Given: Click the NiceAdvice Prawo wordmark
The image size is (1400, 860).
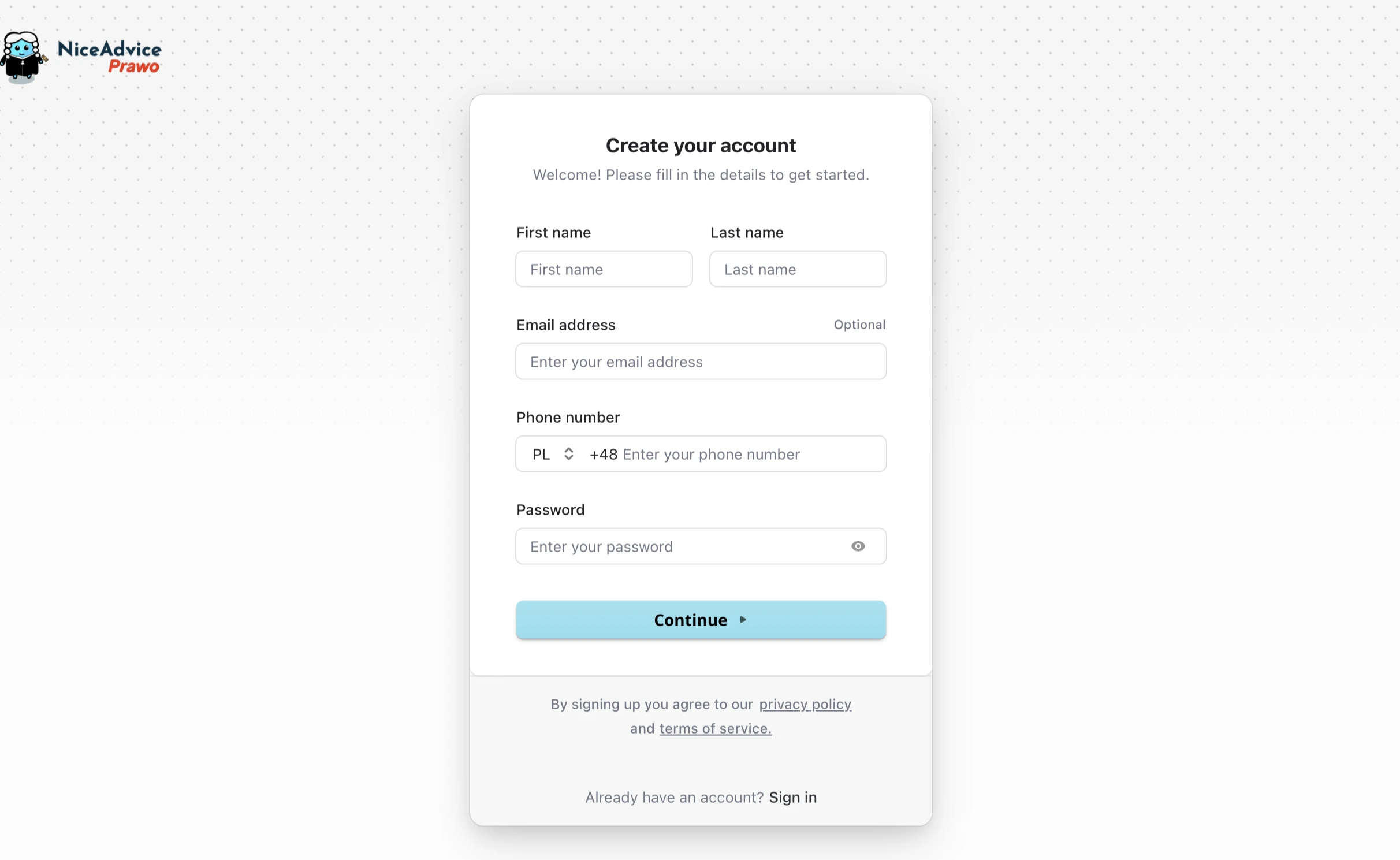Looking at the screenshot, I should (x=109, y=57).
